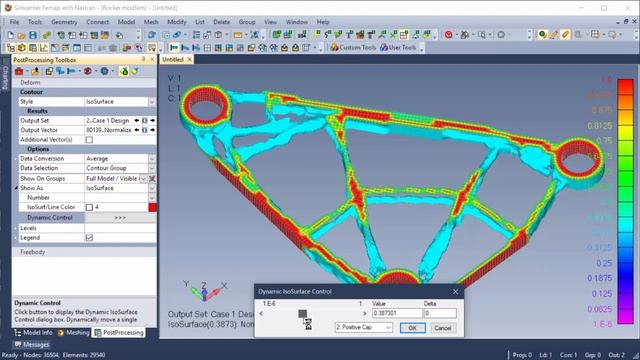Image resolution: width=640 pixels, height=360 pixels.
Task: Click the Value field showing 0.387301
Action: pyautogui.click(x=397, y=313)
